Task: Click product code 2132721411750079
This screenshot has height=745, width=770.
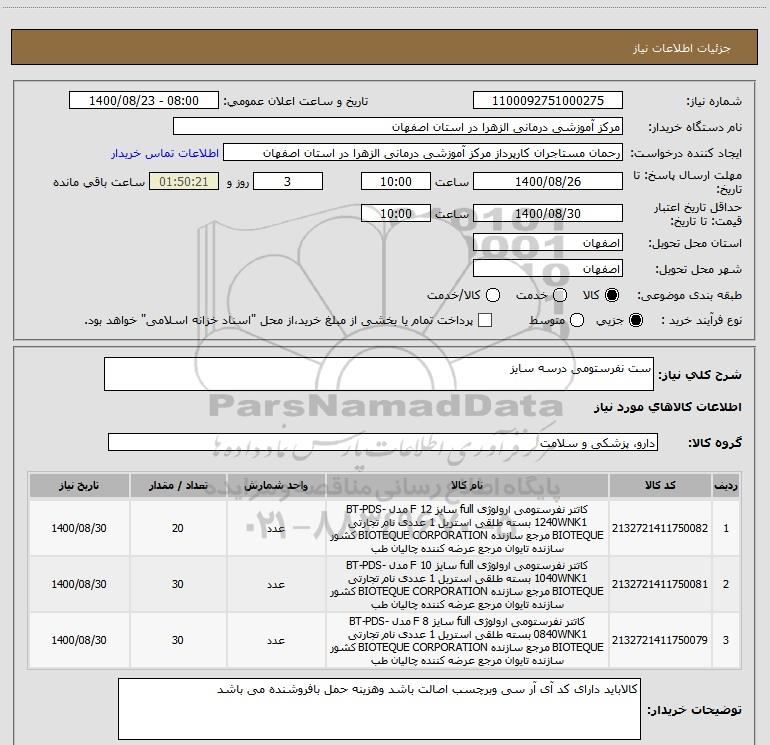Action: point(660,640)
